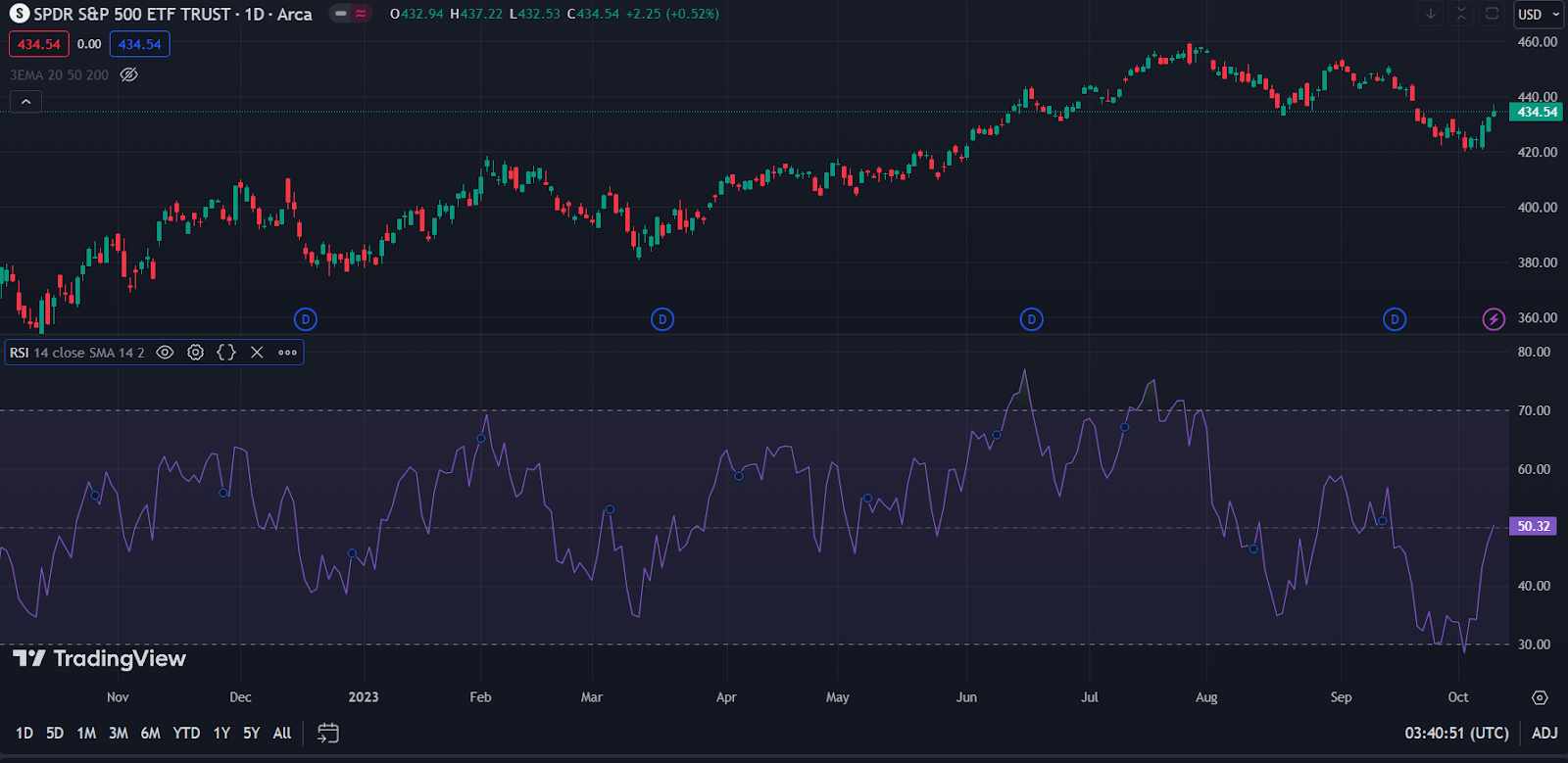This screenshot has height=763, width=1568.
Task: Click the purple lightning event marker icon
Action: tap(1494, 319)
